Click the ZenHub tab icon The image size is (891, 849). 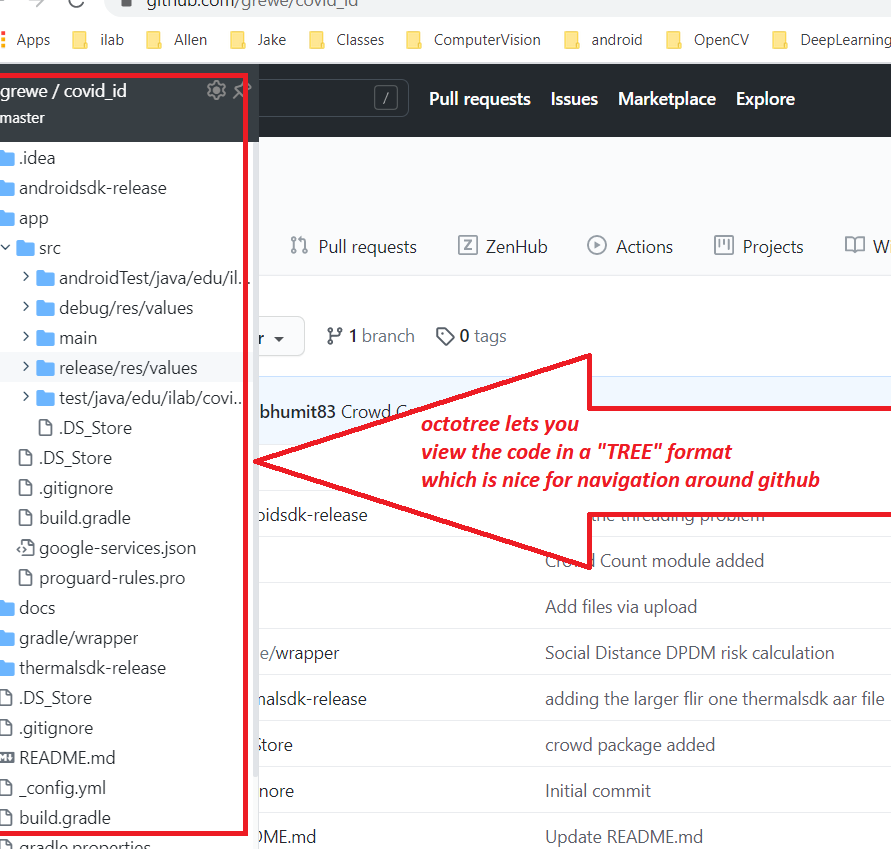[x=467, y=246]
